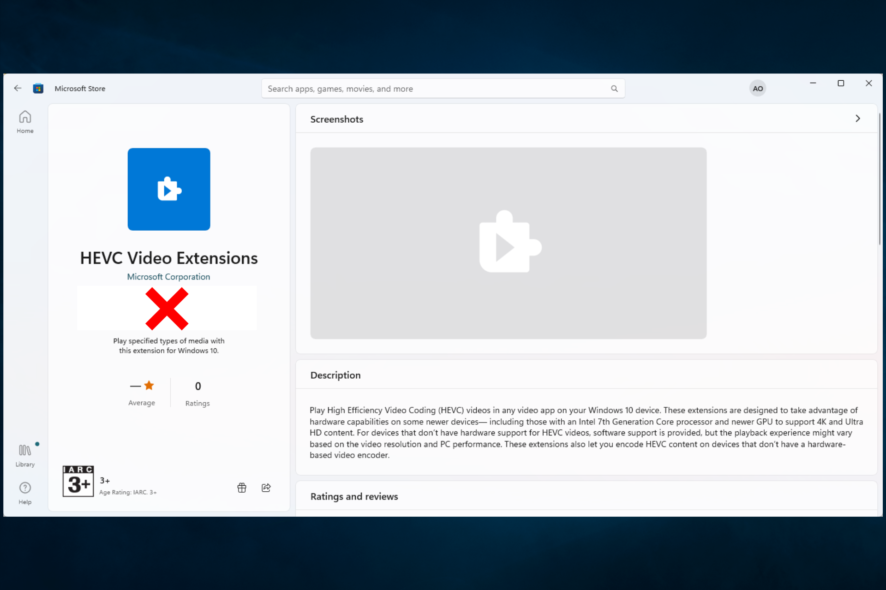Click the Play specified types of media text
Viewport: 886px width, 590px height.
tap(169, 346)
